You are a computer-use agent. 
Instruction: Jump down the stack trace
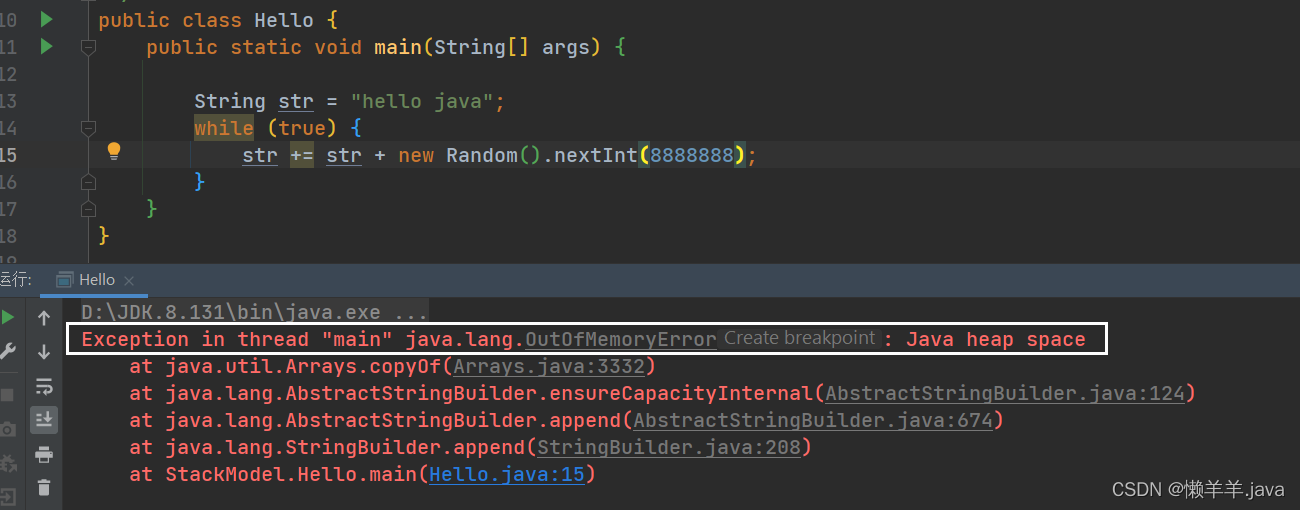click(44, 352)
